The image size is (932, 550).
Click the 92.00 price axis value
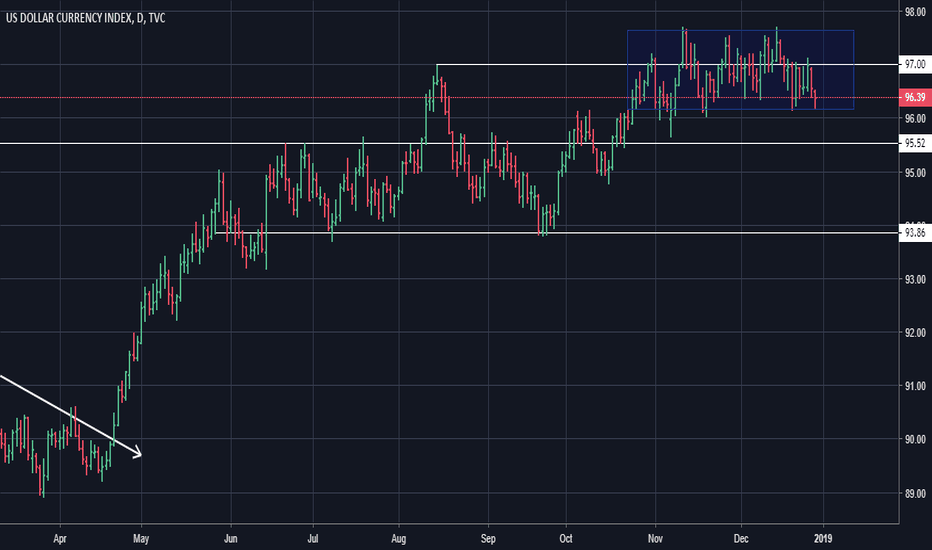click(915, 333)
